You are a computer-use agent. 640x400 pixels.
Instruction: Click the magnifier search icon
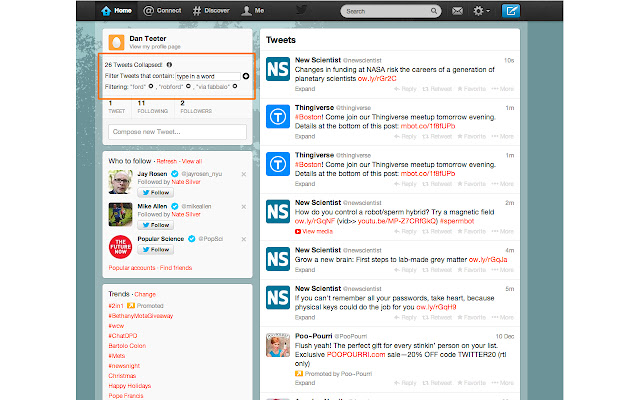(x=433, y=11)
